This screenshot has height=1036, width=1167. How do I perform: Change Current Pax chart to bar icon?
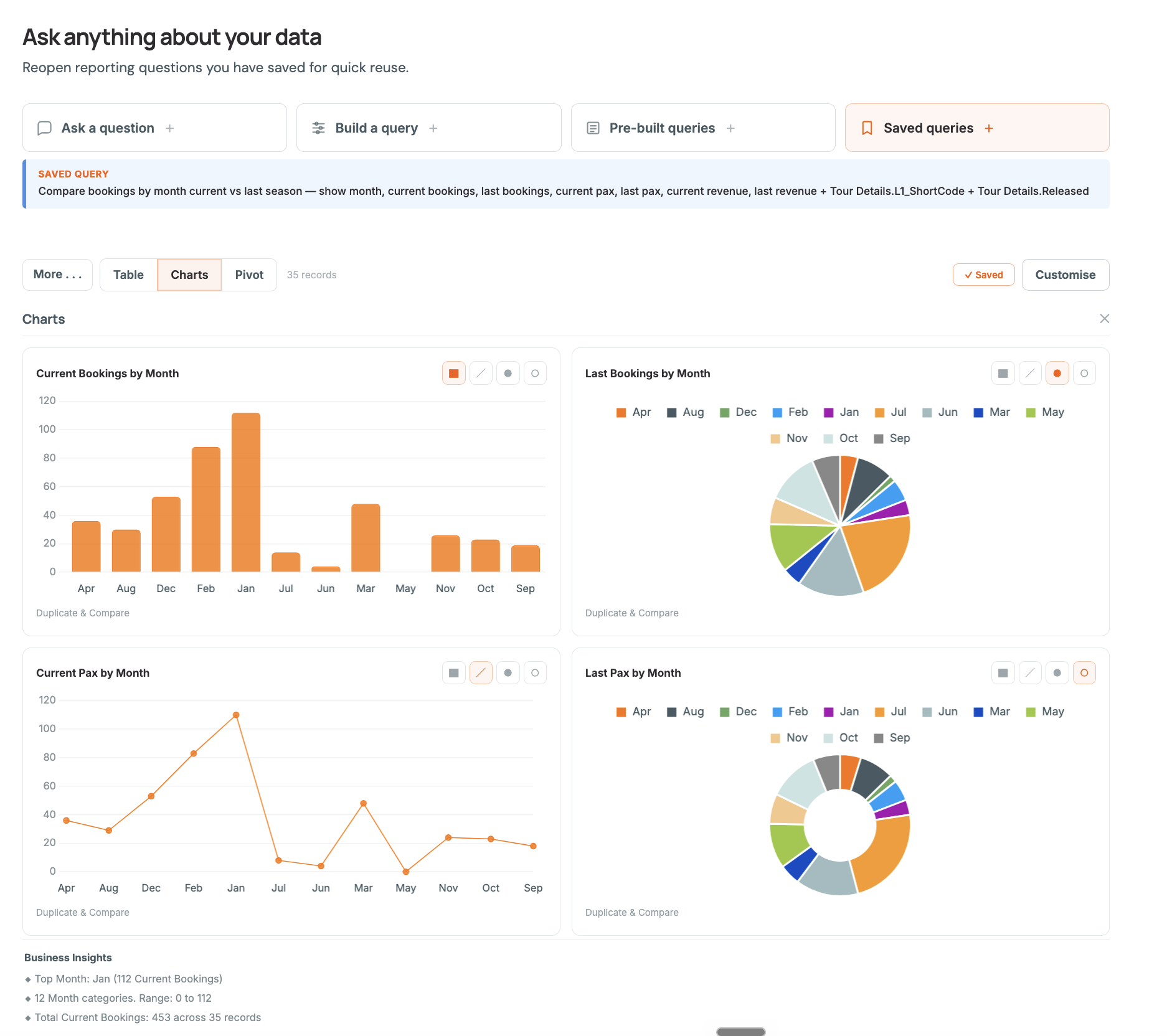click(x=454, y=673)
